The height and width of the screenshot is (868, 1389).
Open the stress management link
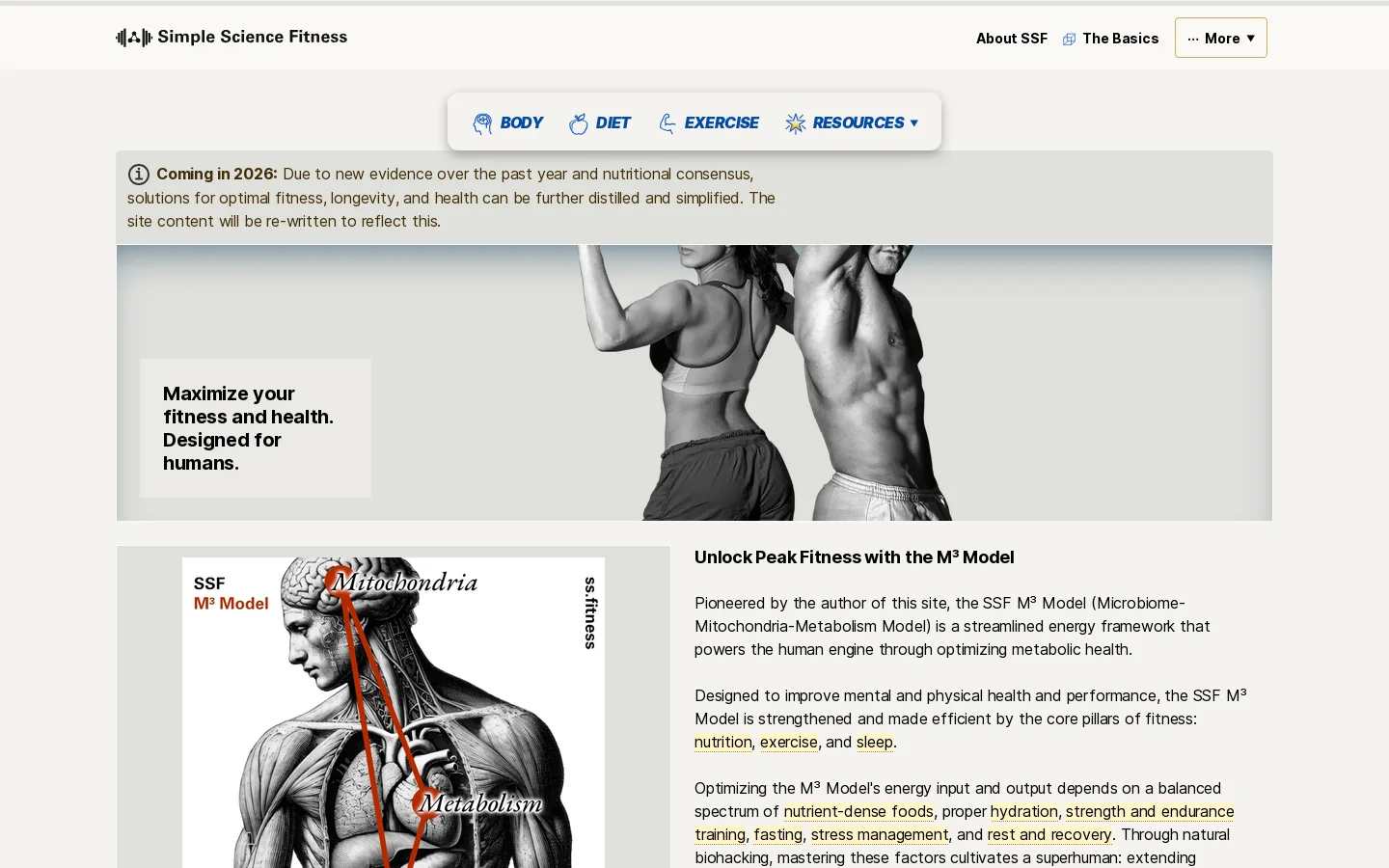[880, 834]
